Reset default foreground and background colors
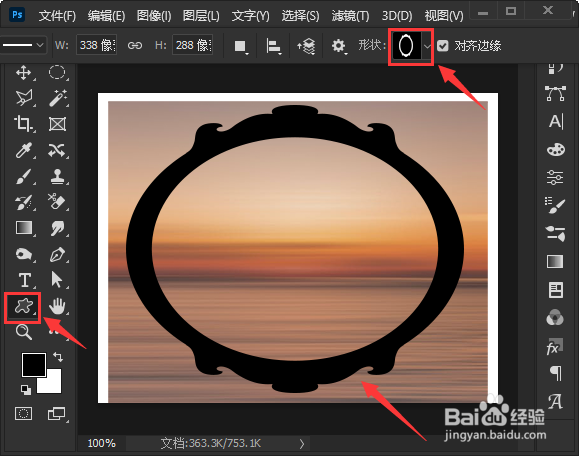The height and width of the screenshot is (456, 579). tap(26, 390)
